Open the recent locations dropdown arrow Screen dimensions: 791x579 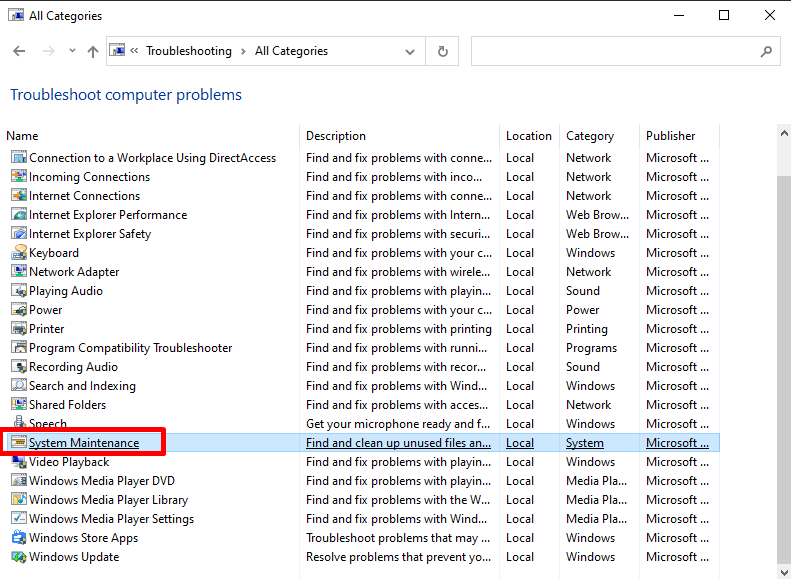[x=71, y=51]
